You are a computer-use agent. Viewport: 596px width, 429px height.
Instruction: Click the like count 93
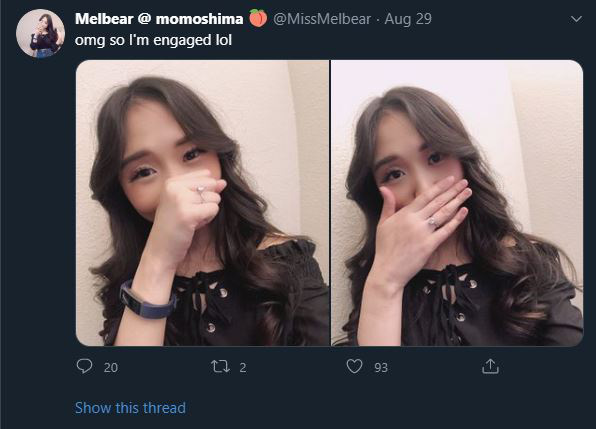click(x=381, y=367)
